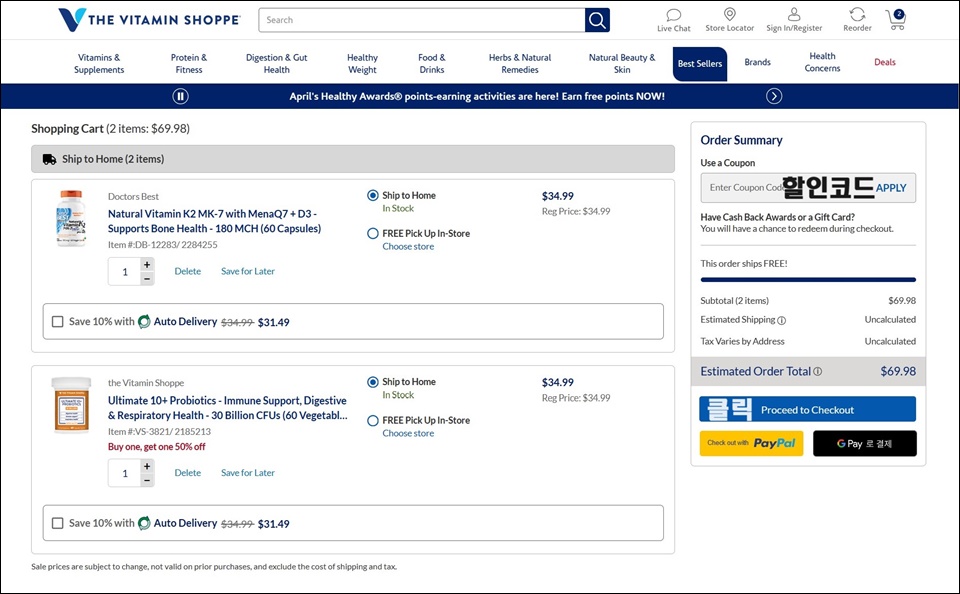The image size is (960, 594).
Task: Choose store for Vitamin K2 pickup
Action: 408,247
